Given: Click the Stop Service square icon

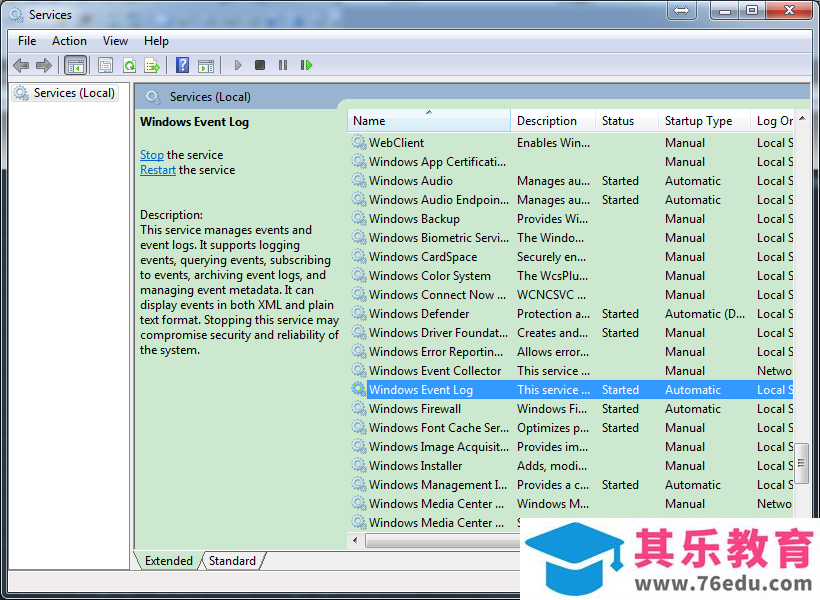Looking at the screenshot, I should click(x=260, y=65).
